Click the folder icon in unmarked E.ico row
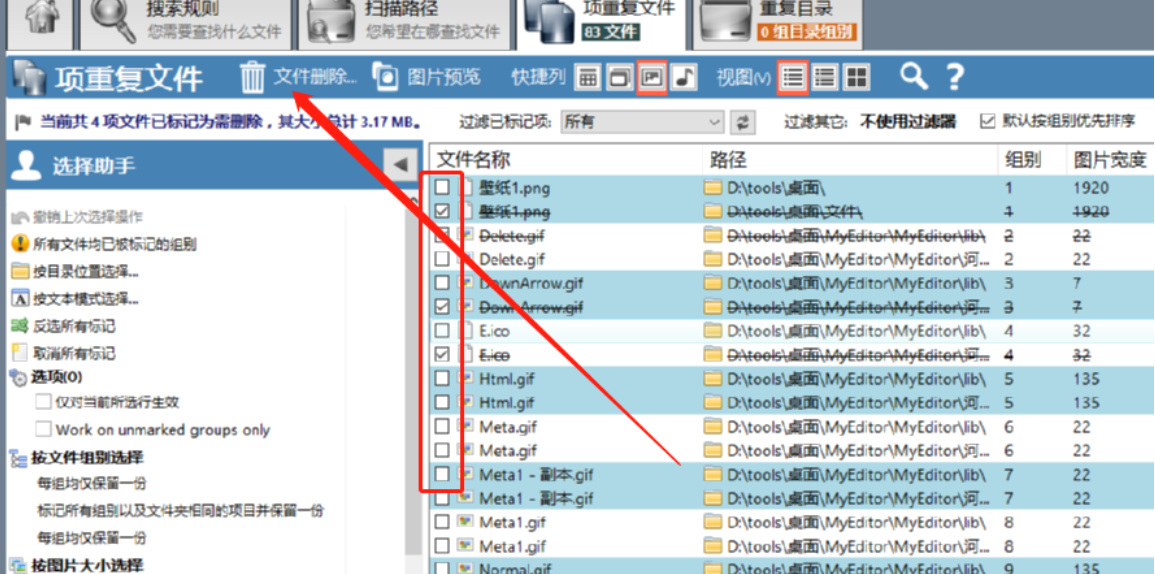Viewport: 1155px width, 574px height. (712, 331)
